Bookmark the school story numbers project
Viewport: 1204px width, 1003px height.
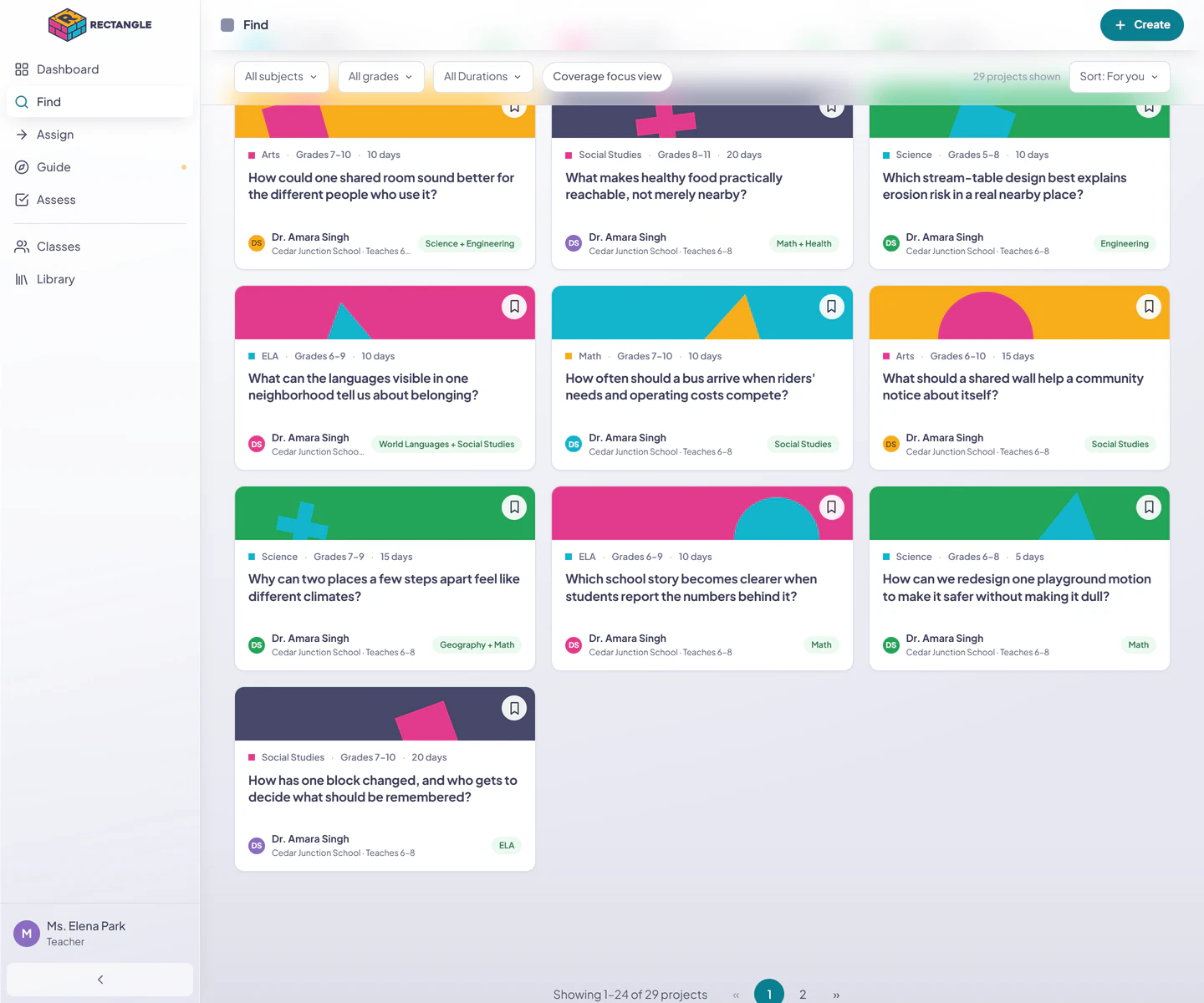pyautogui.click(x=831, y=507)
